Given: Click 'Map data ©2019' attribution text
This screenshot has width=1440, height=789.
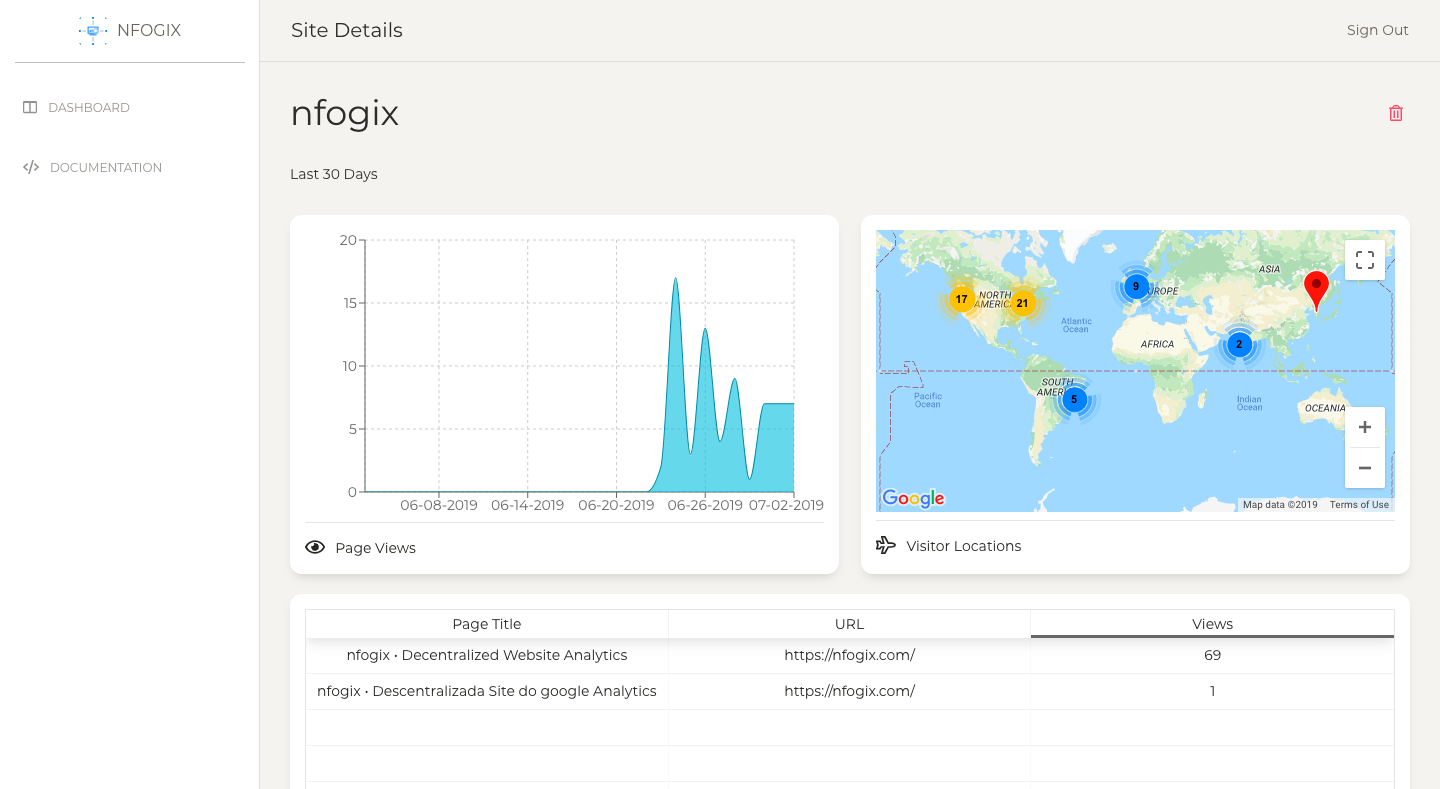Looking at the screenshot, I should (x=1280, y=505).
